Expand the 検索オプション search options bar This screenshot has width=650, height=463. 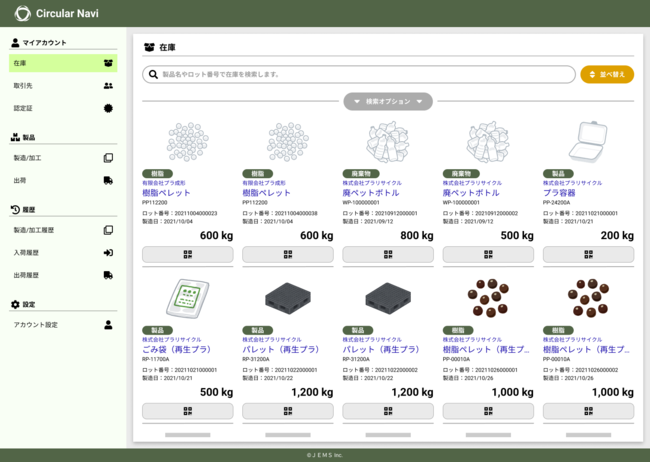[388, 101]
